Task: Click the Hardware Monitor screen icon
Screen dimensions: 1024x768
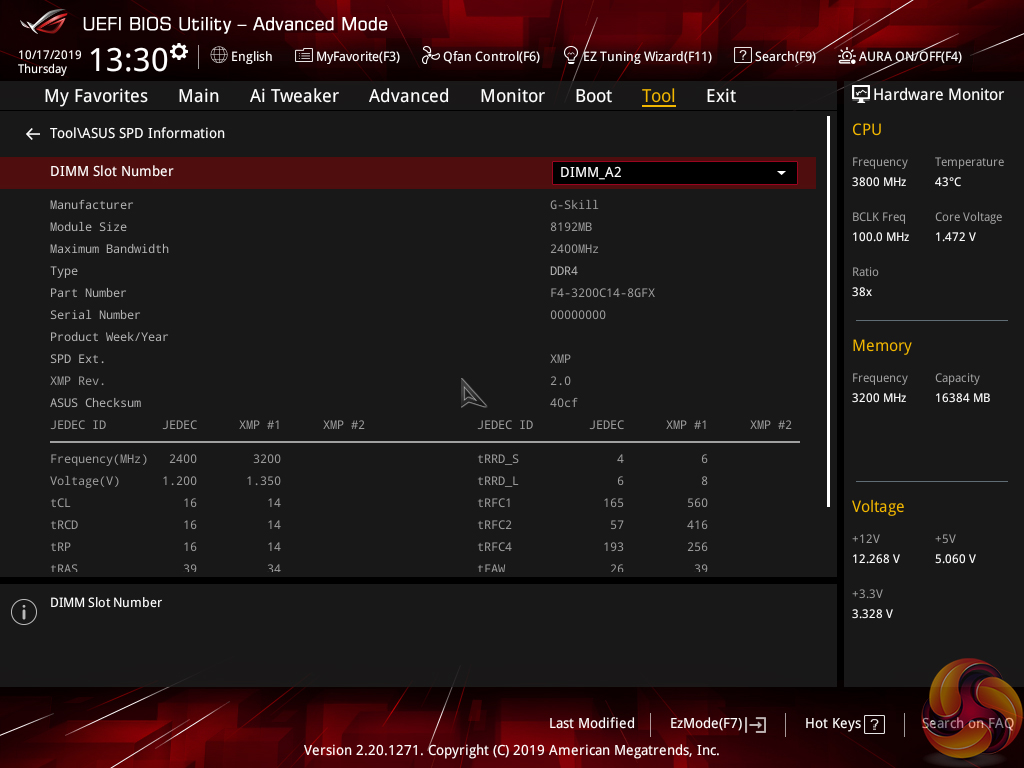Action: [x=861, y=95]
